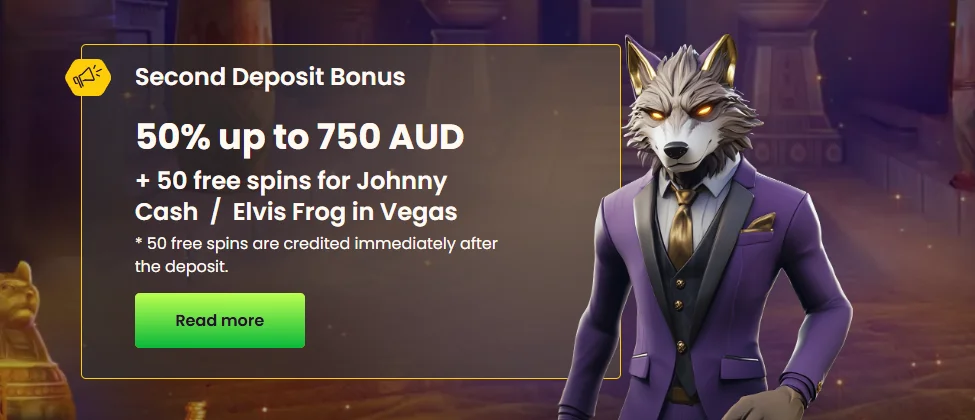Image resolution: width=975 pixels, height=420 pixels.
Task: Select the Second Deposit Bonus heading
Action: point(270,77)
